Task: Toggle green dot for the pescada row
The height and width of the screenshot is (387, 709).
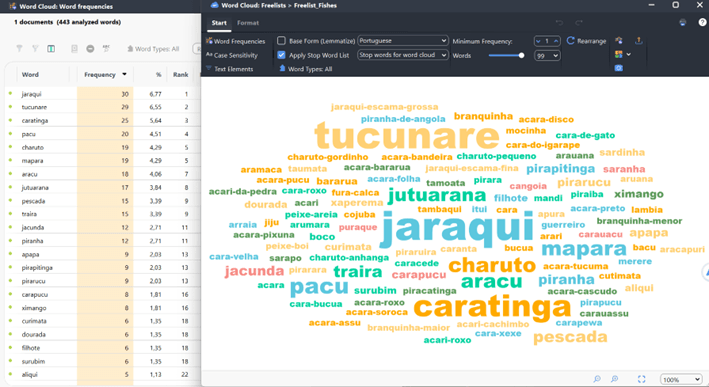Action: [10, 200]
